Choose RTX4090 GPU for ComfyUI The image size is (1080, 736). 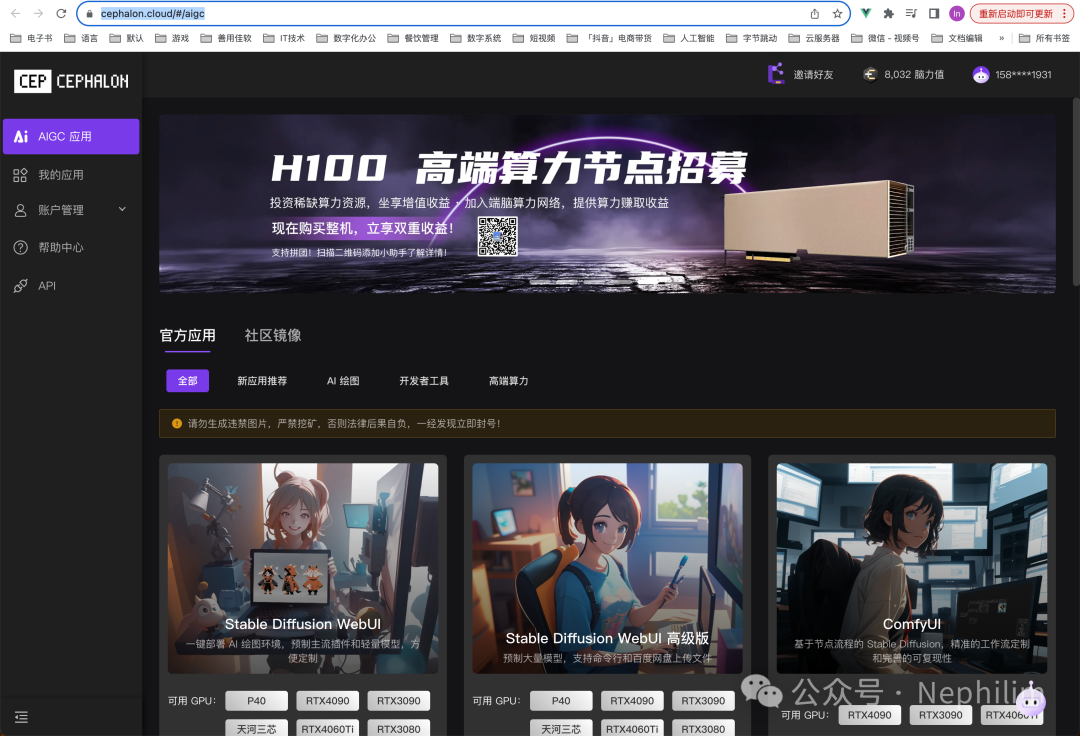869,715
